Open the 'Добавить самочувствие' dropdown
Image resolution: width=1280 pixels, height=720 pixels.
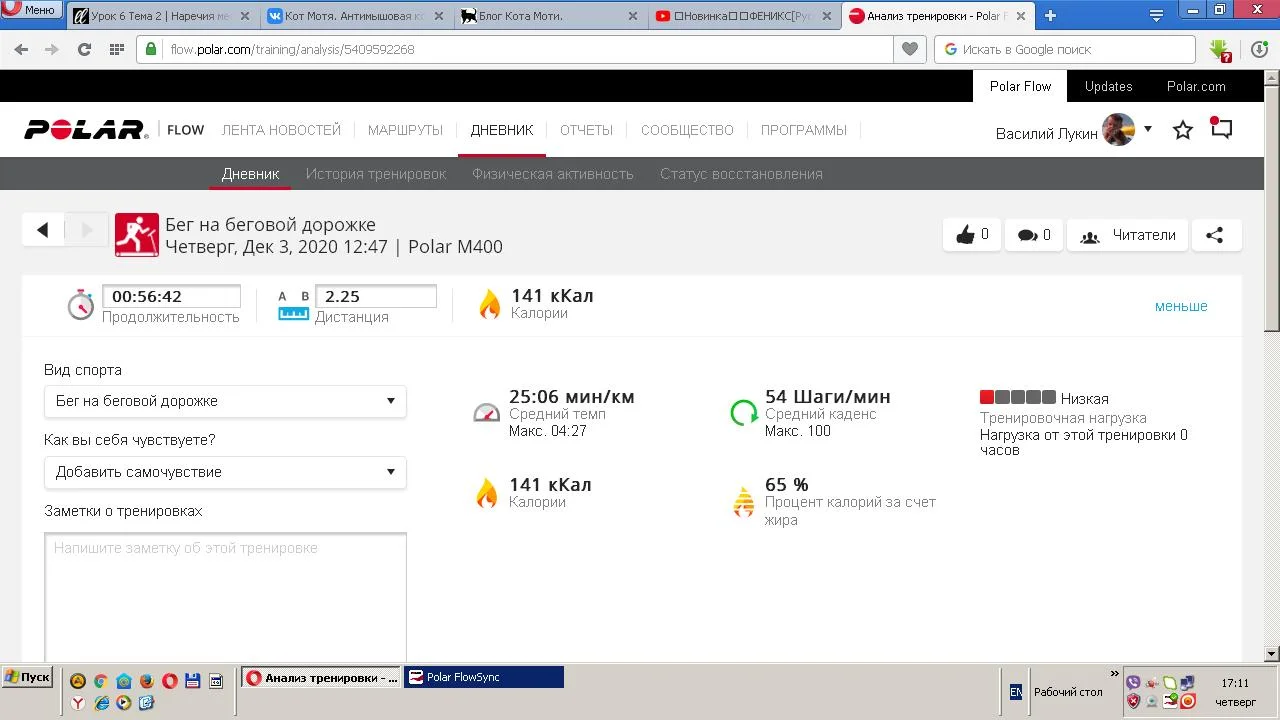225,472
